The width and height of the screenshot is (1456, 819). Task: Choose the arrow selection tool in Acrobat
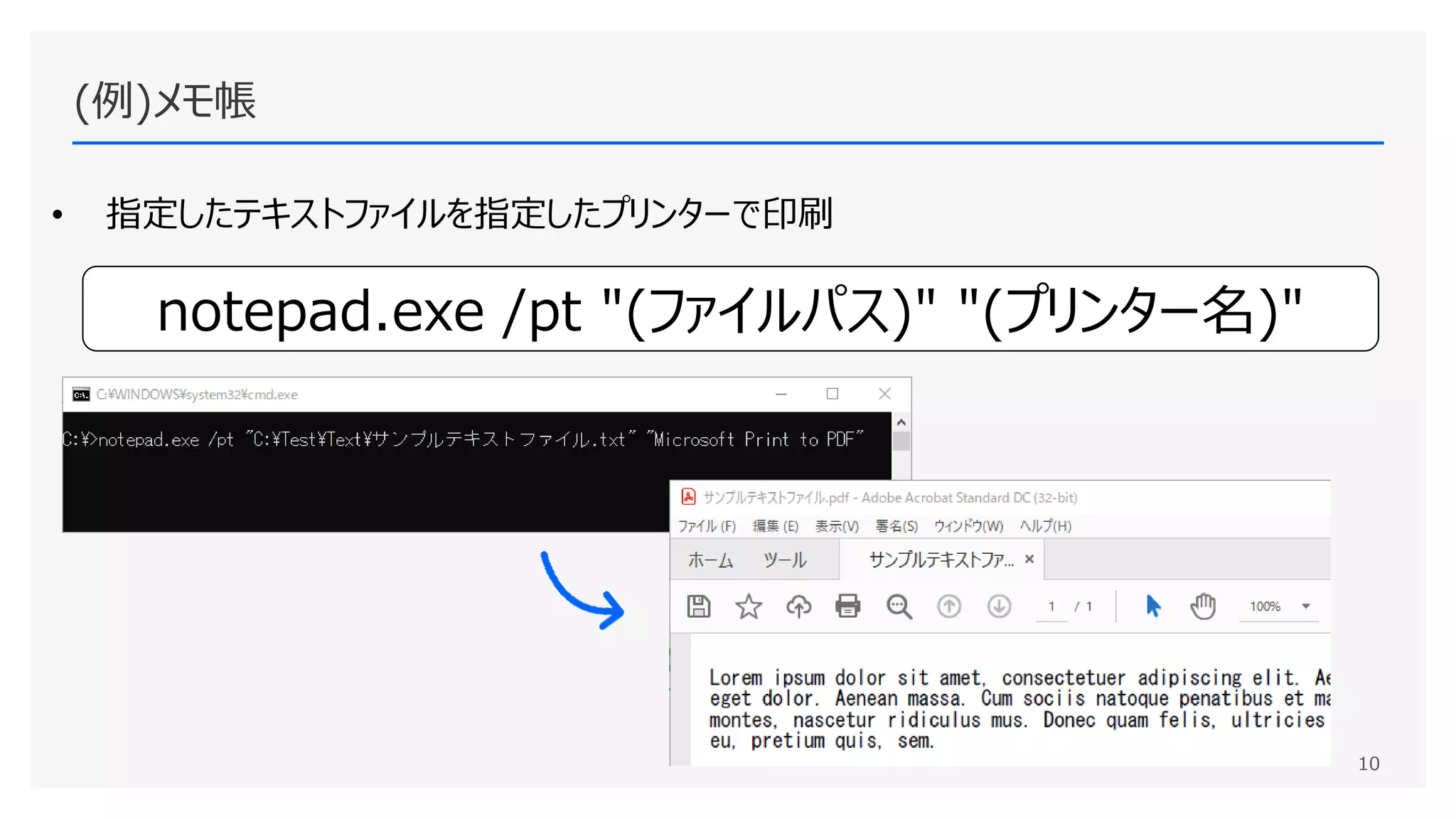(x=1152, y=606)
